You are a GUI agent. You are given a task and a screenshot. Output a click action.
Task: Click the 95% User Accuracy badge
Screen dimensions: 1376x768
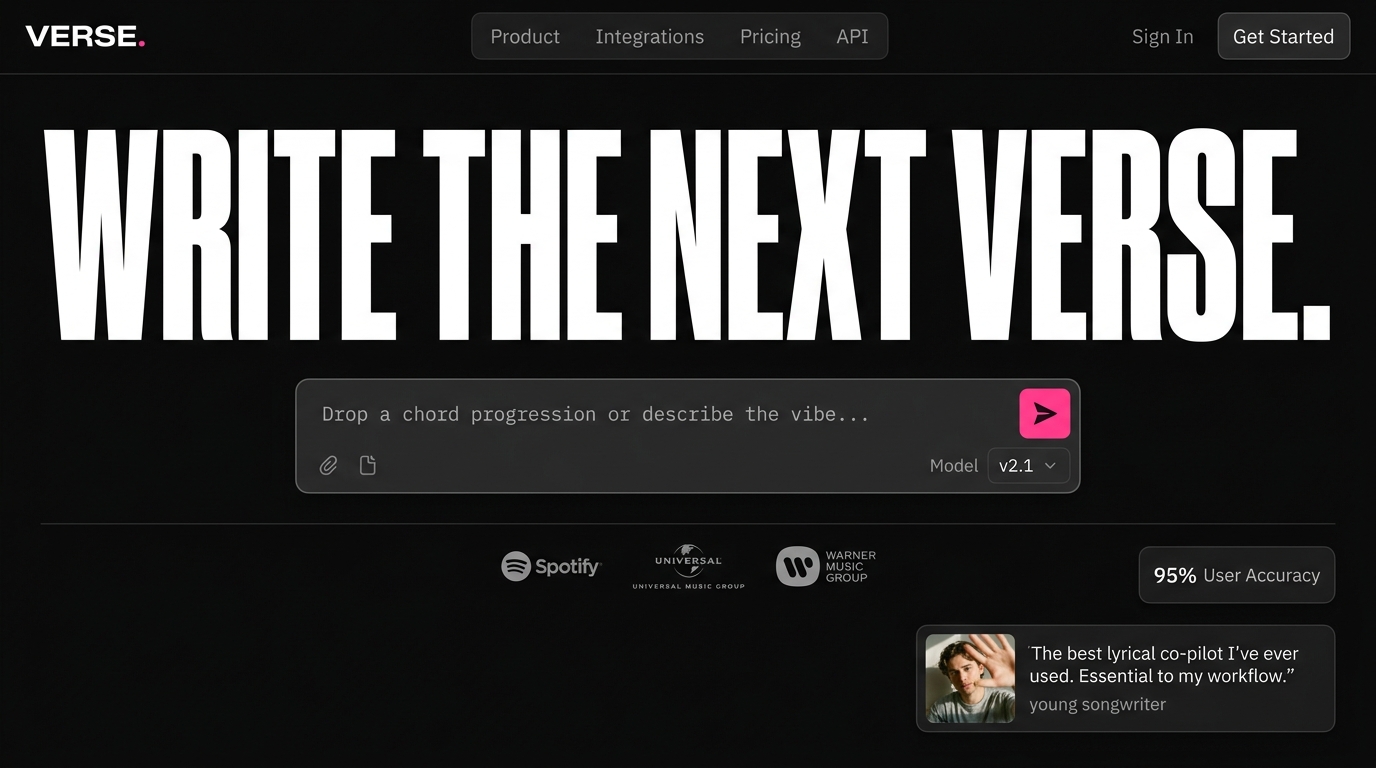(1237, 575)
